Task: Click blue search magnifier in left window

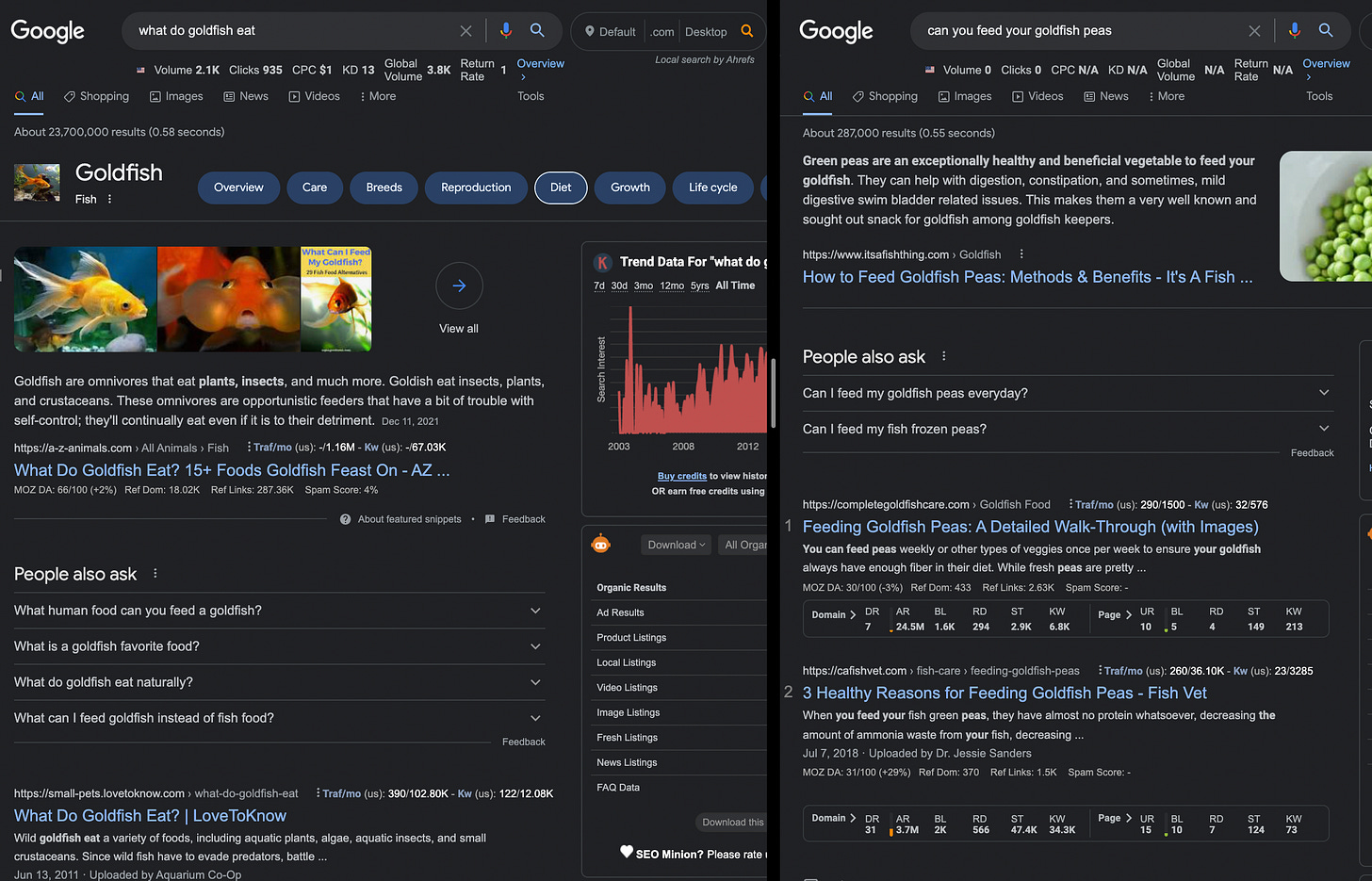Action: tap(537, 30)
